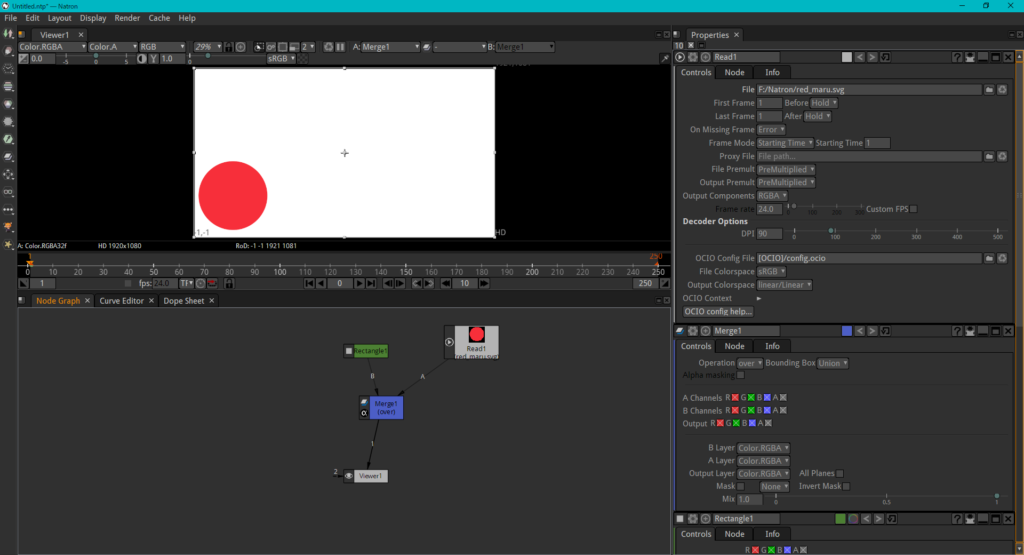Toggle the viewer clip to project icon
This screenshot has width=1024, height=555.
259,47
